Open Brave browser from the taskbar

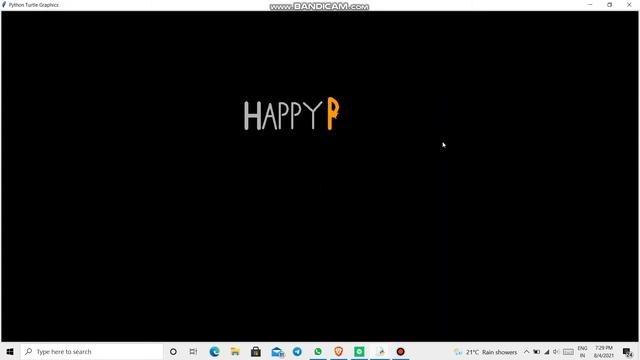click(338, 351)
